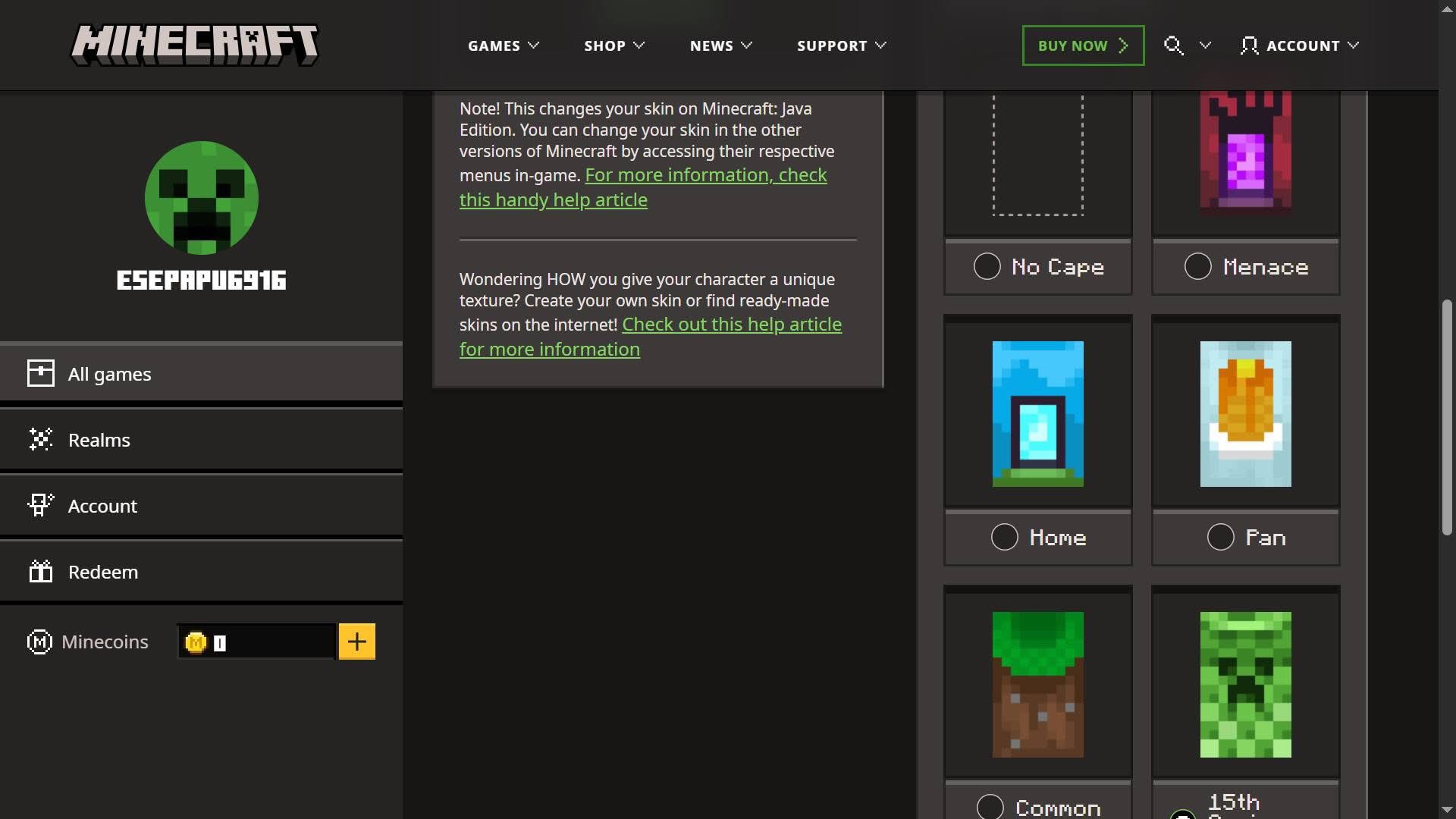The width and height of the screenshot is (1456, 819).
Task: Click the Creeper profile avatar
Action: (x=202, y=198)
